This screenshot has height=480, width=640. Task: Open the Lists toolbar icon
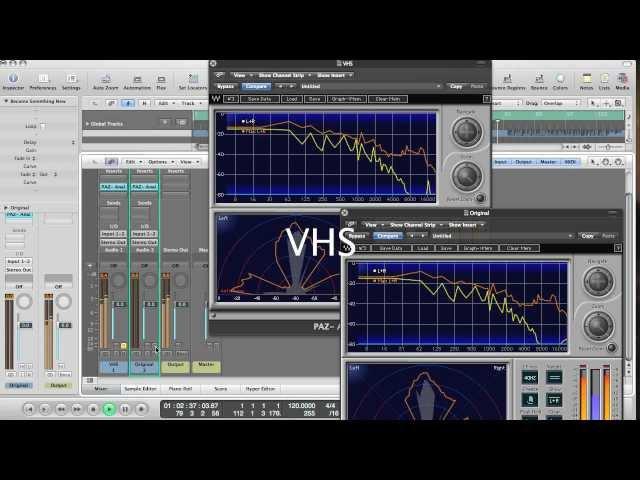coord(604,79)
